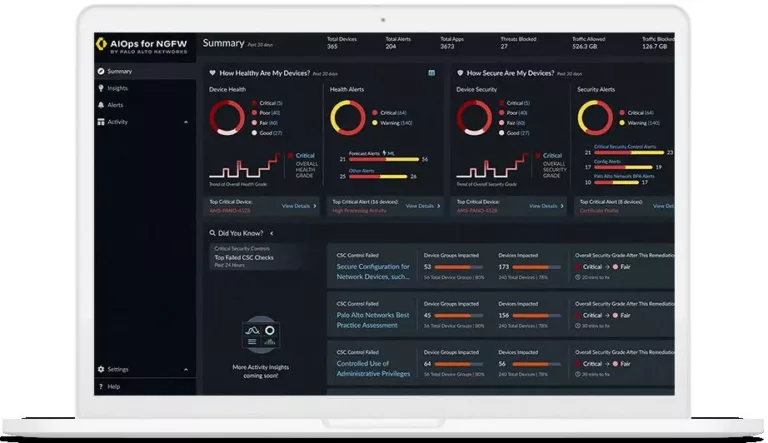
Task: Click the Critical Security Control Alerts bar
Action: 629,152
